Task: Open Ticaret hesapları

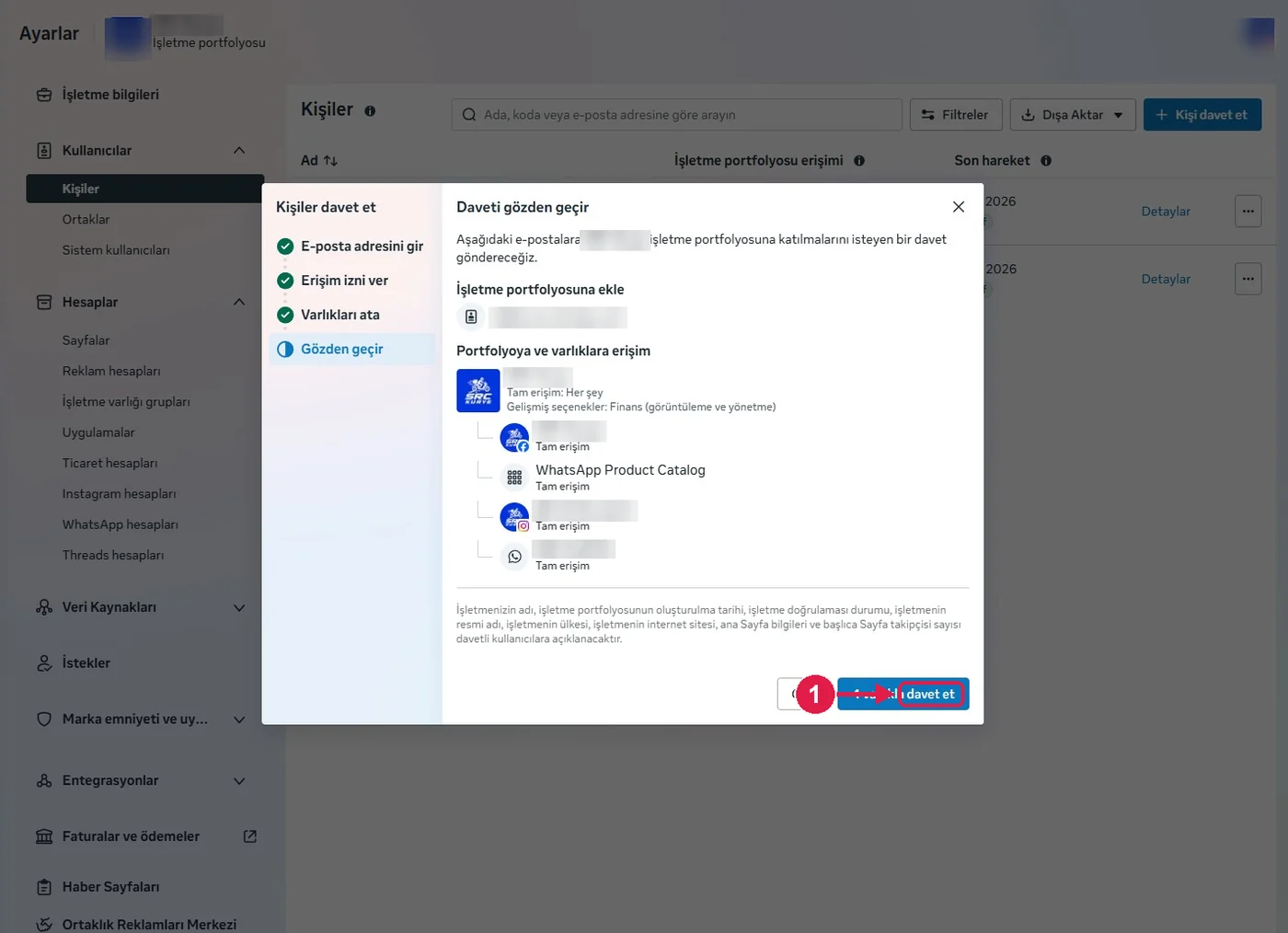Action: (109, 463)
